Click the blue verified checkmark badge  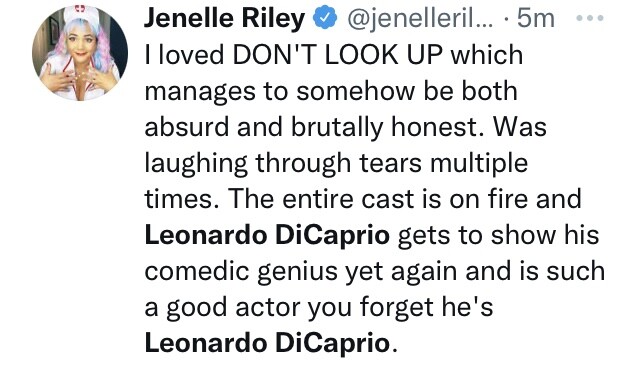[x=325, y=18]
